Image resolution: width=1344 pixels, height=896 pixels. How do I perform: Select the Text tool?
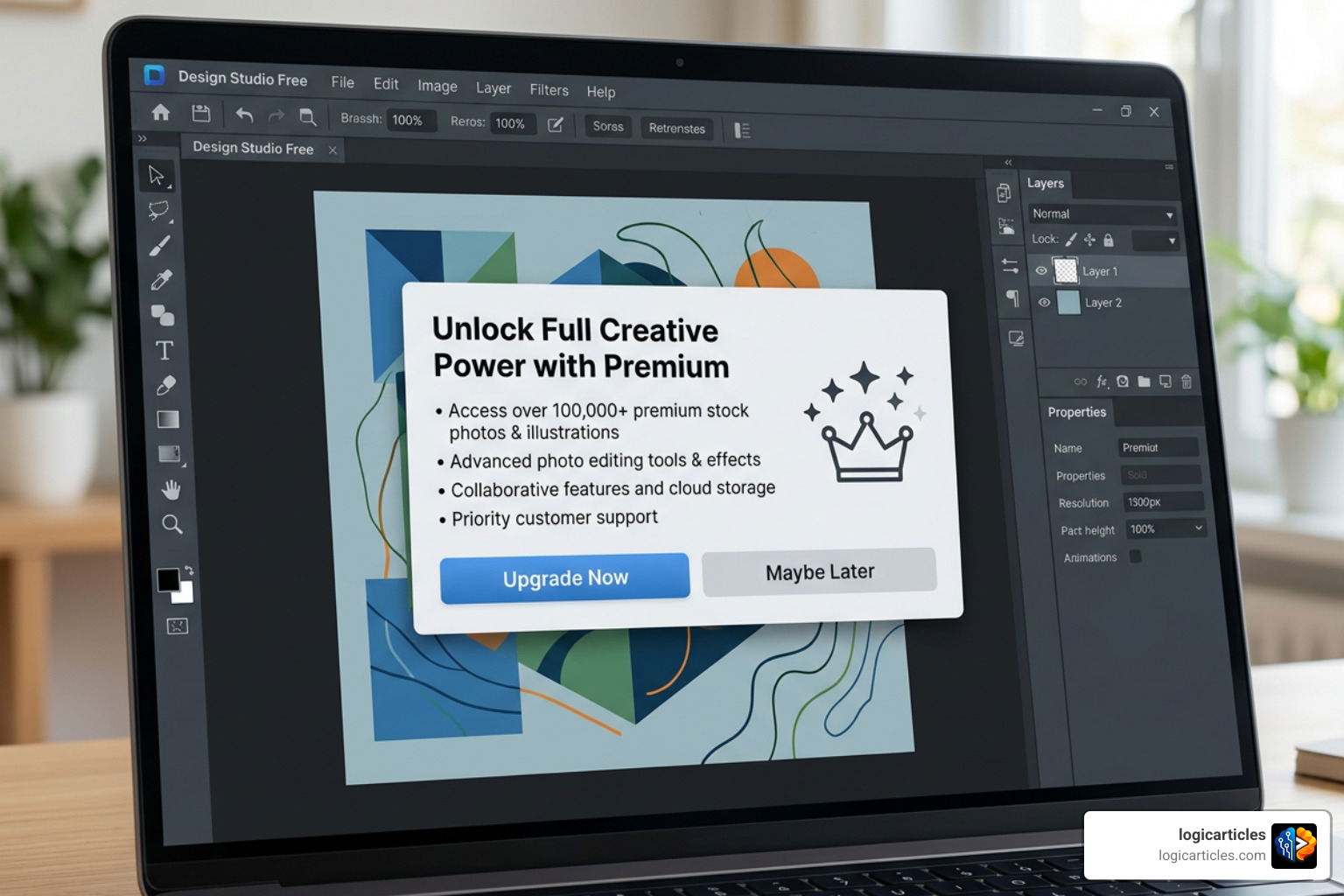(164, 350)
